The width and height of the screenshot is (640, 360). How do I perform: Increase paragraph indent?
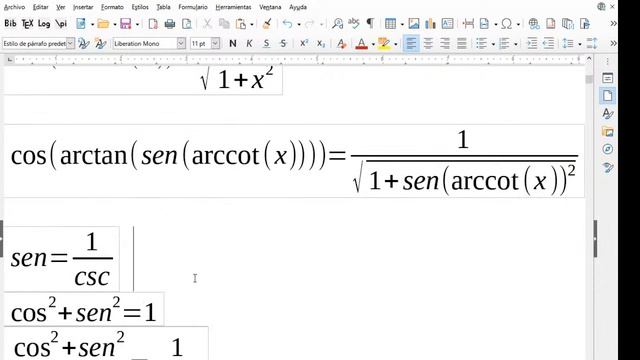(x=531, y=43)
